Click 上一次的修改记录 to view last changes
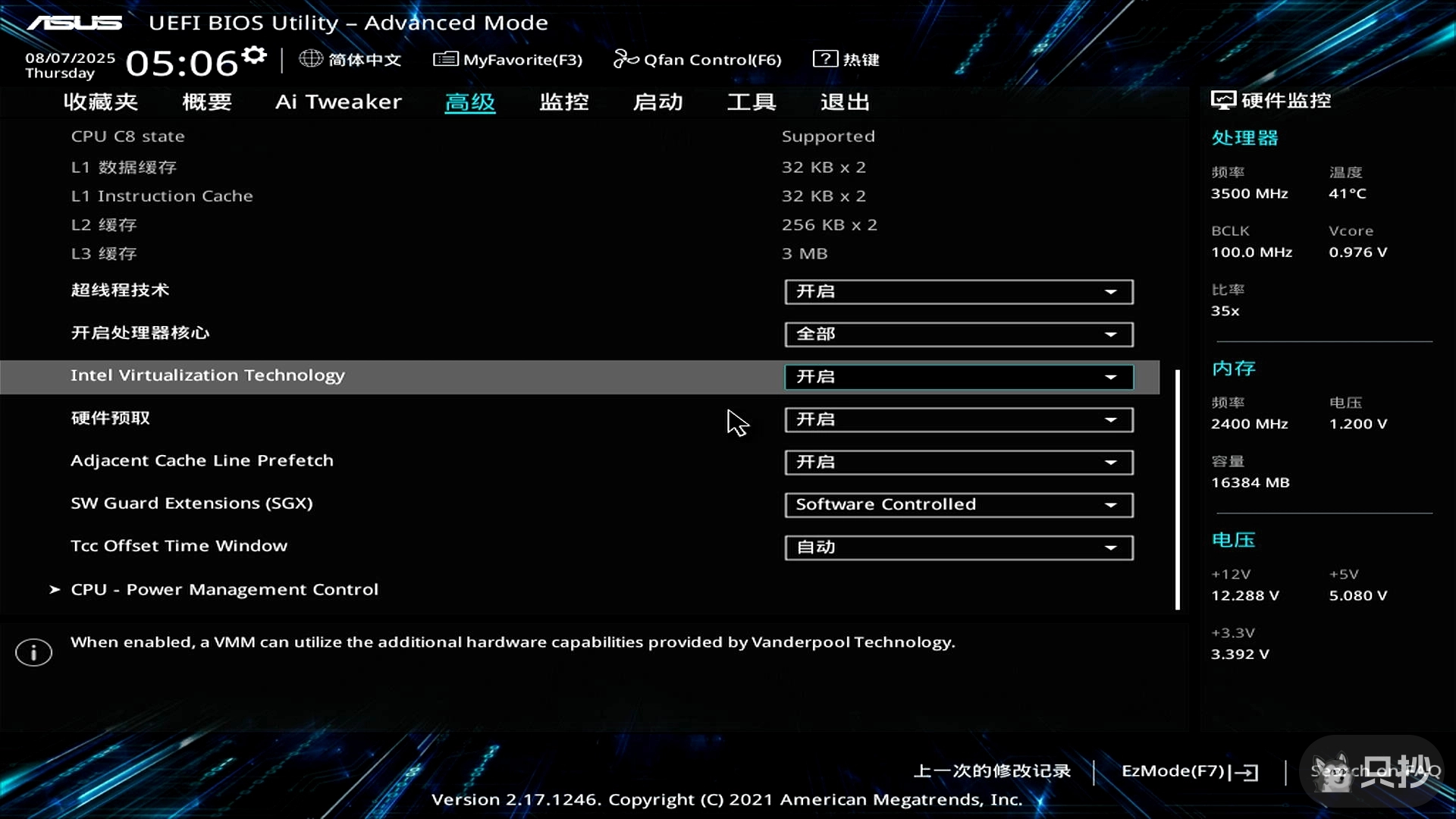 tap(990, 771)
